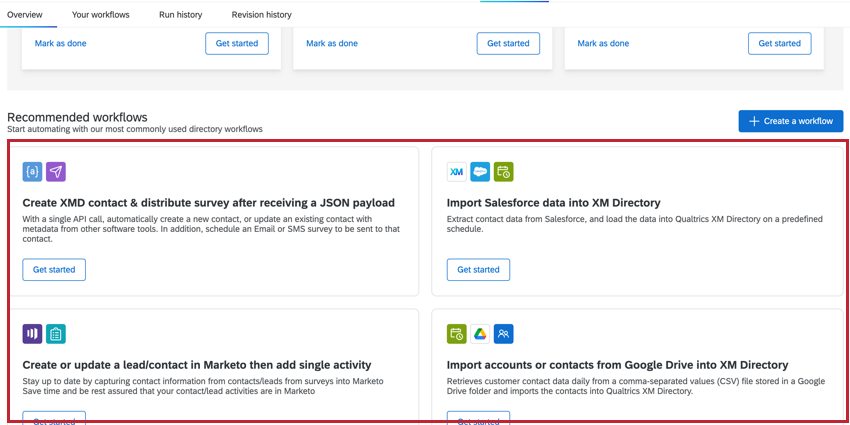Image resolution: width=850 pixels, height=425 pixels.
Task: Click Mark as done in first top card
Action: click(x=61, y=43)
